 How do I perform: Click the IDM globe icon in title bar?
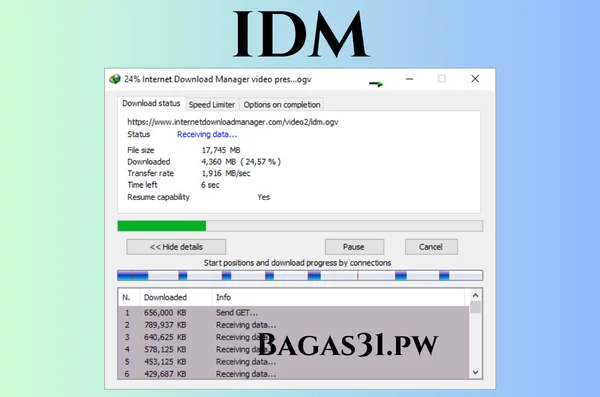pyautogui.click(x=115, y=79)
